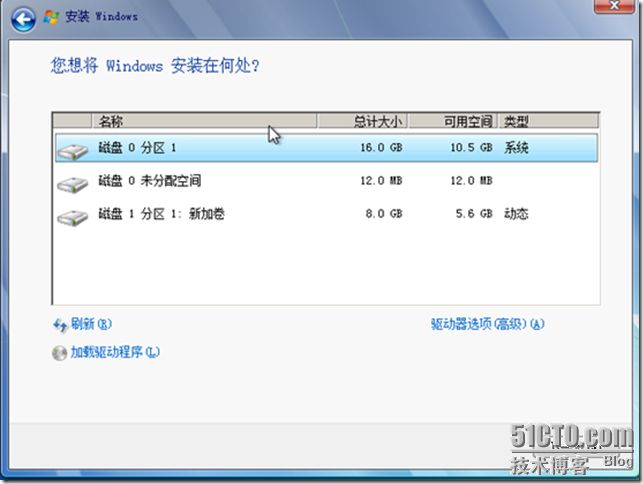Click the disc icon beside 加载驱动程序
Screen dimensions: 643x484
59,353
